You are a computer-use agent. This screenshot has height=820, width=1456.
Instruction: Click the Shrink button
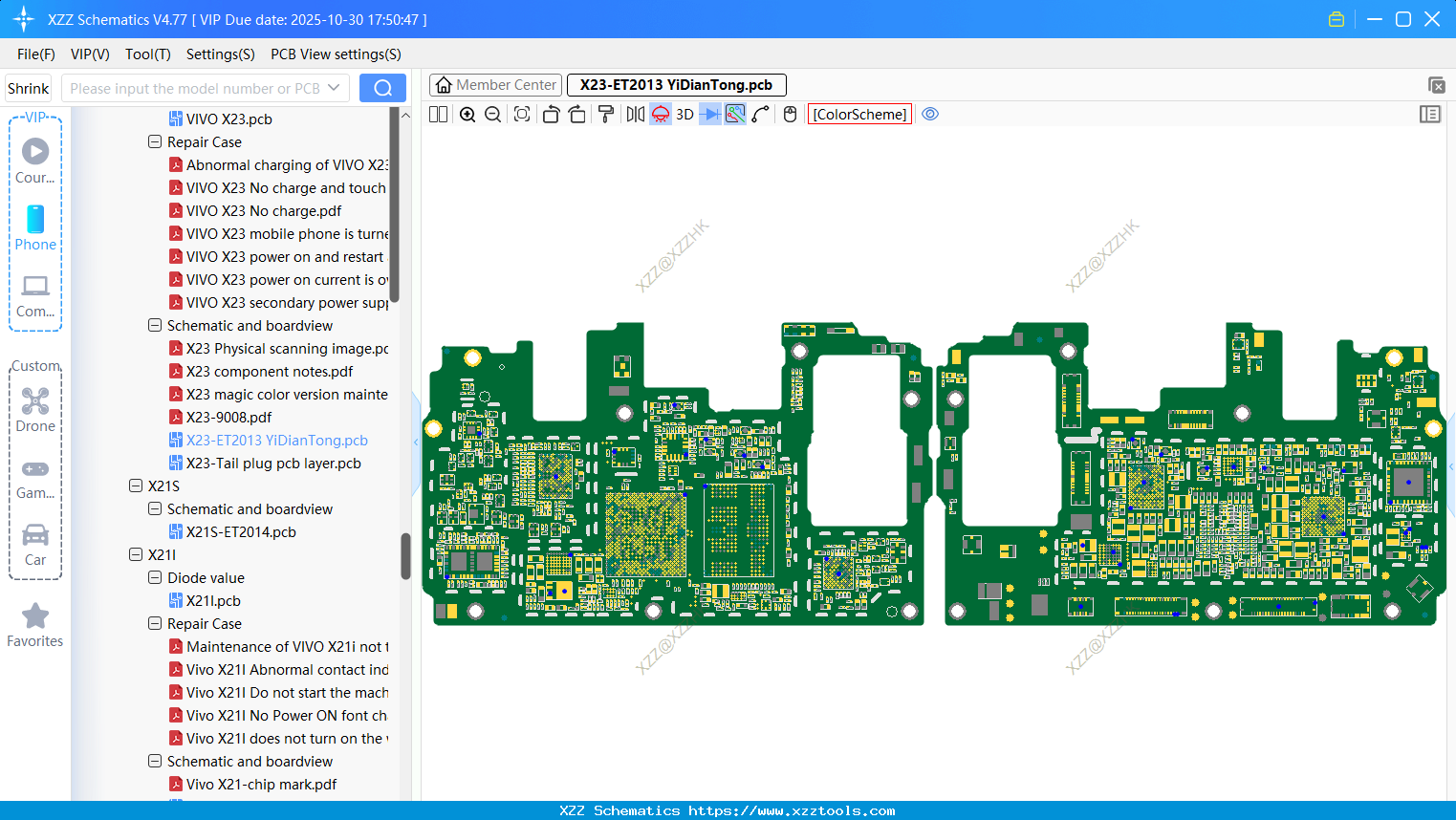[29, 88]
